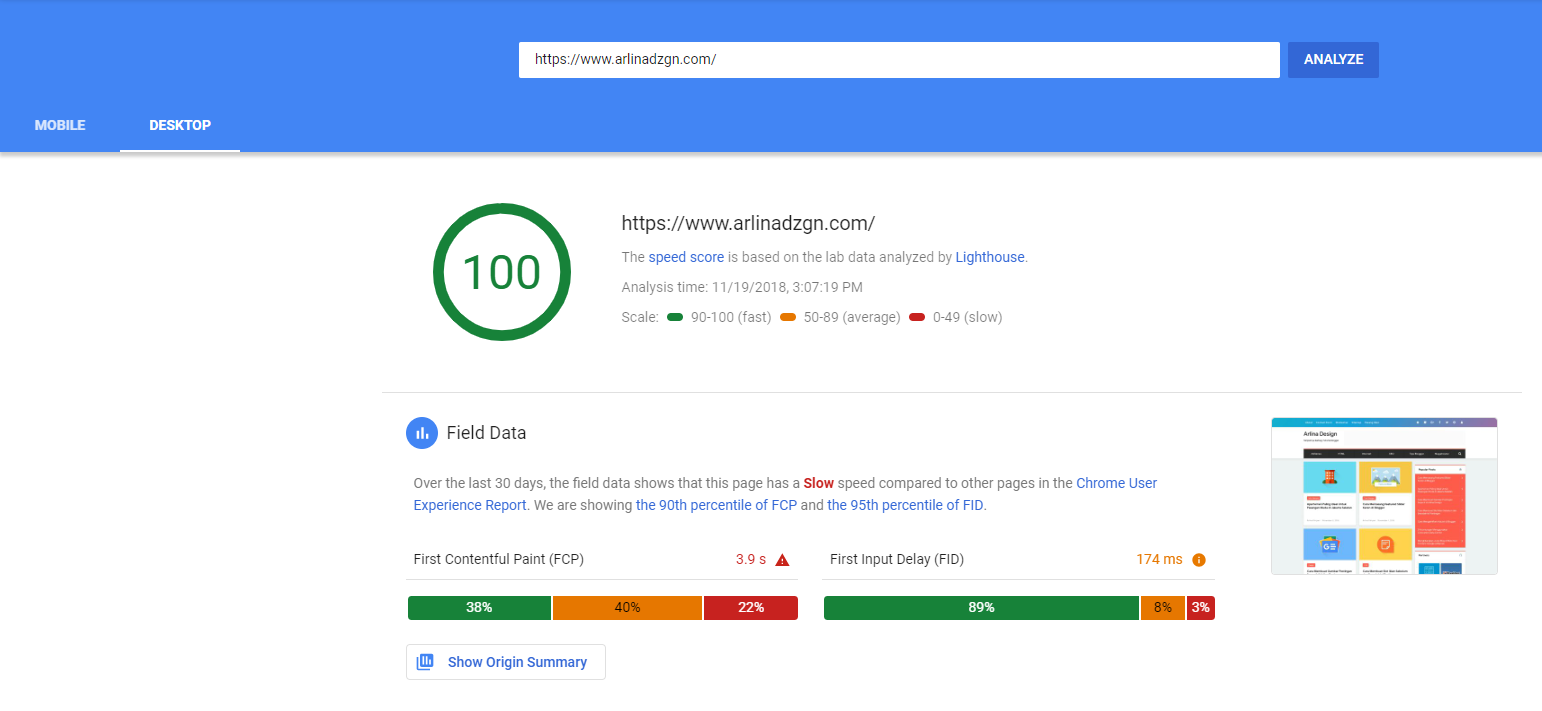Open the speed score link

[686, 257]
